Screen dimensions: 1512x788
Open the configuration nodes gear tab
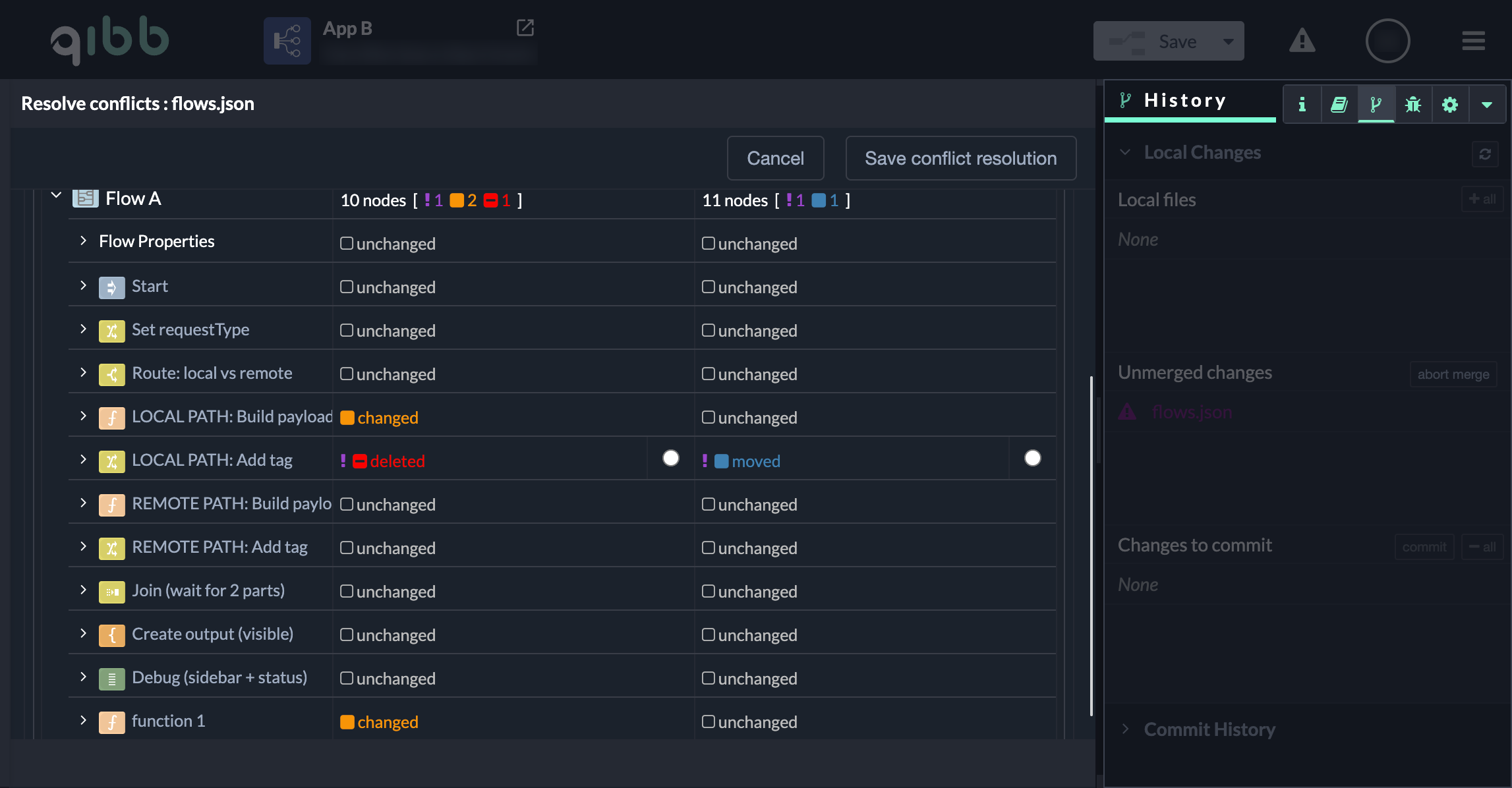(1449, 104)
